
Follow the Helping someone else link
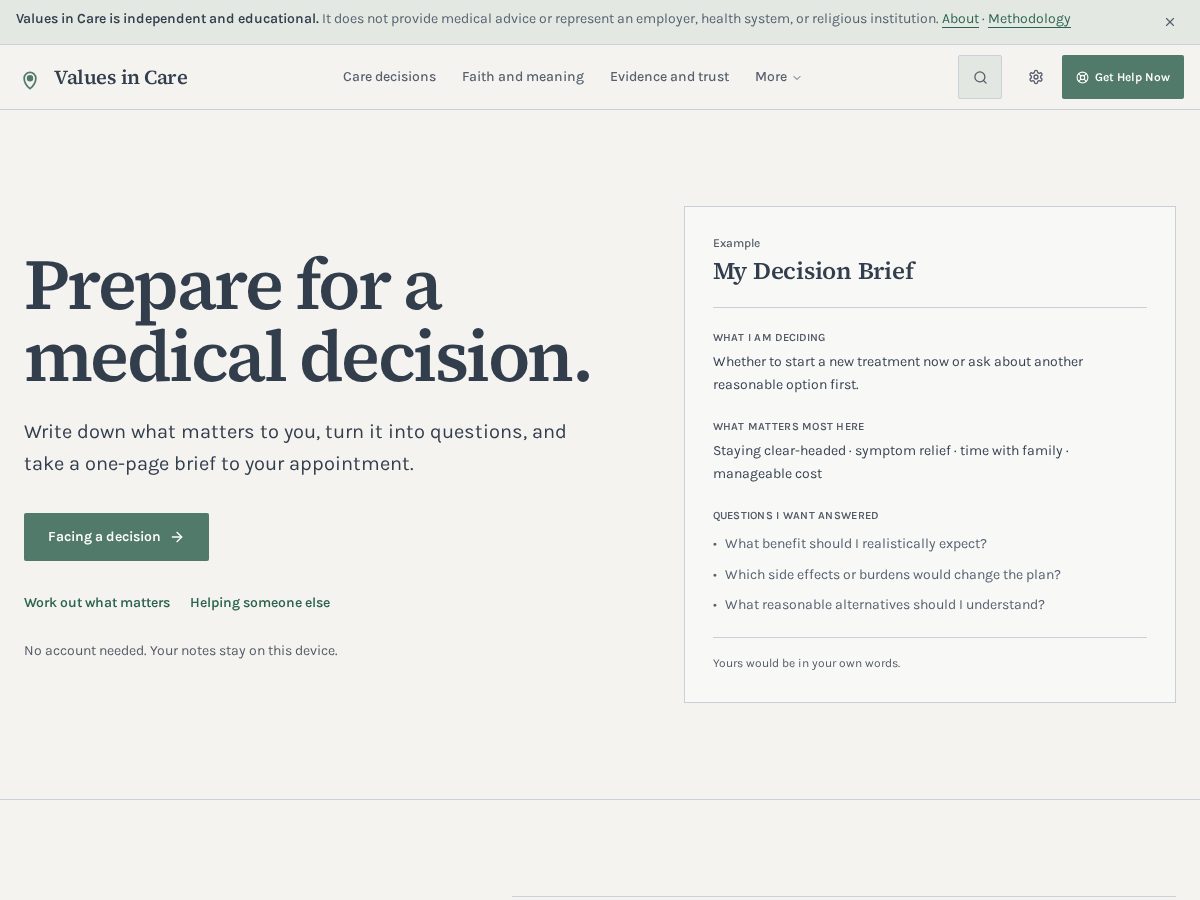click(260, 603)
